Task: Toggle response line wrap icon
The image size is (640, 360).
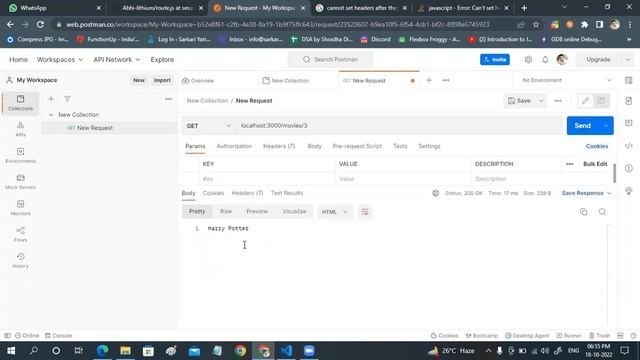Action: tap(364, 212)
